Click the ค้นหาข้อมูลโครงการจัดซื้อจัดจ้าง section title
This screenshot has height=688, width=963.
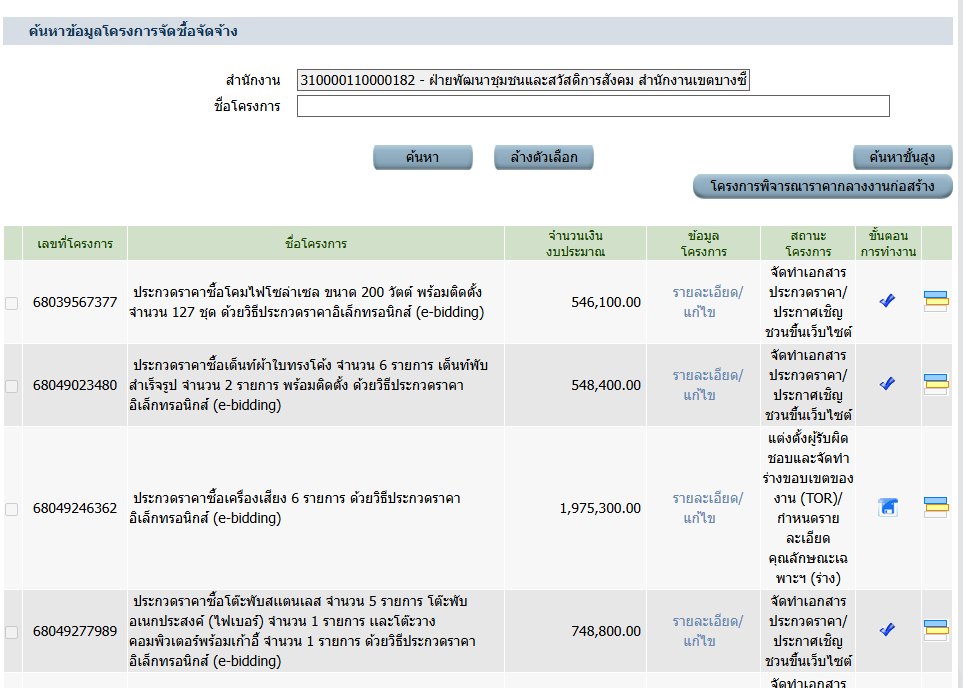[133, 31]
